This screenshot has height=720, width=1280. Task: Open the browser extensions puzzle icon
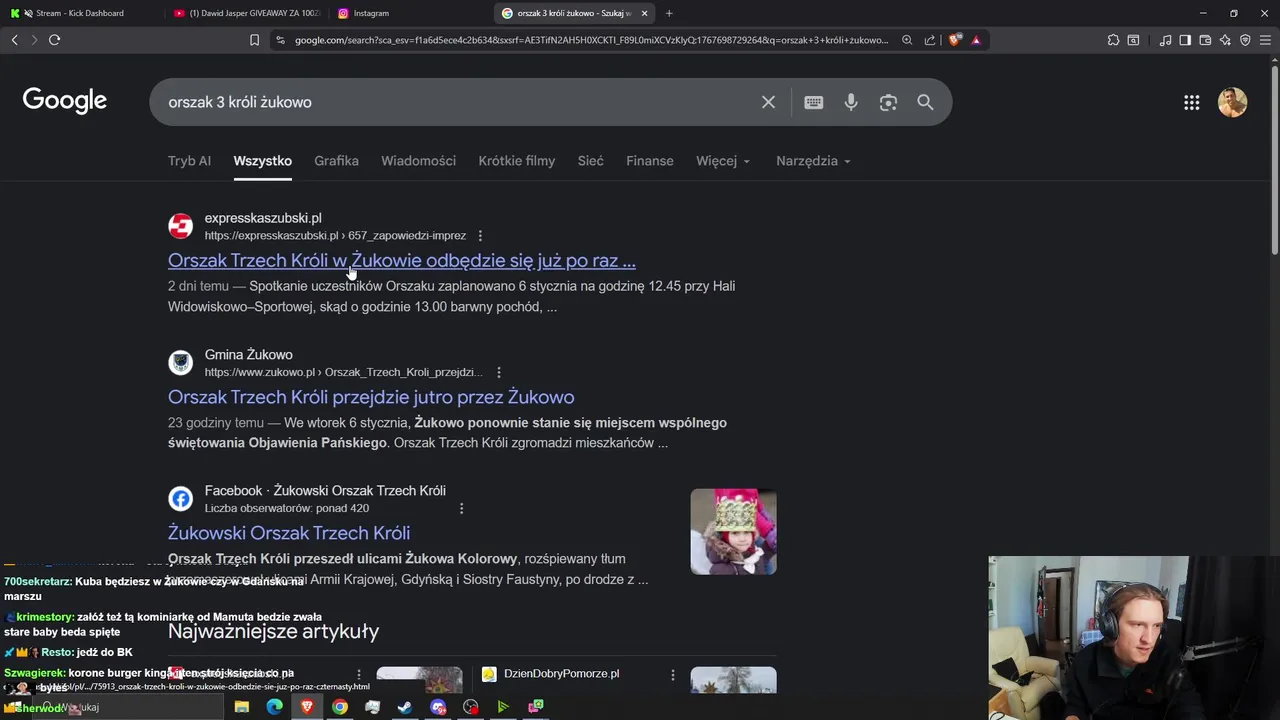pyautogui.click(x=1113, y=40)
